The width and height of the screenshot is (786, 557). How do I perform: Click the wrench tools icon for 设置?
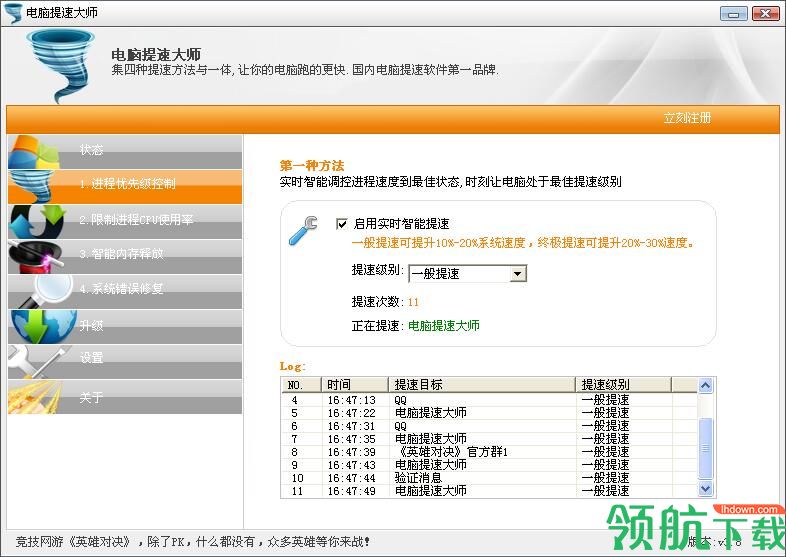click(38, 362)
